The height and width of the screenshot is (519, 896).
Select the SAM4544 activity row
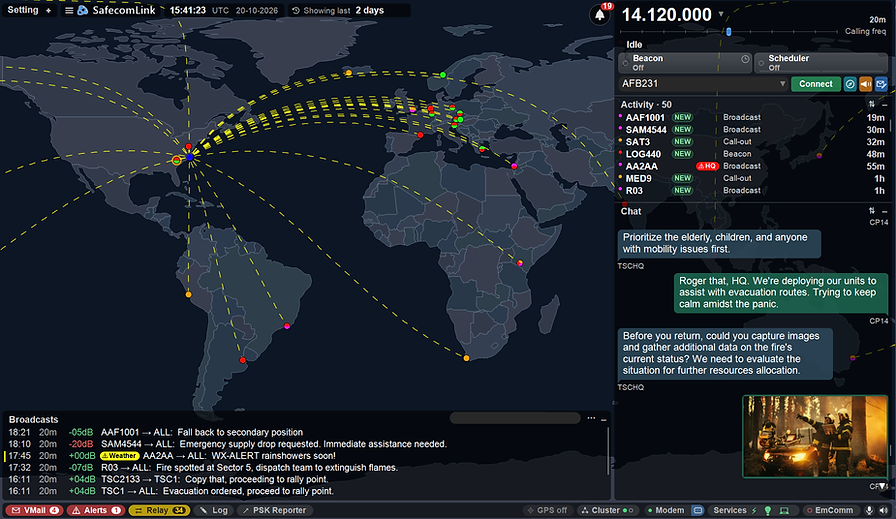[751, 130]
